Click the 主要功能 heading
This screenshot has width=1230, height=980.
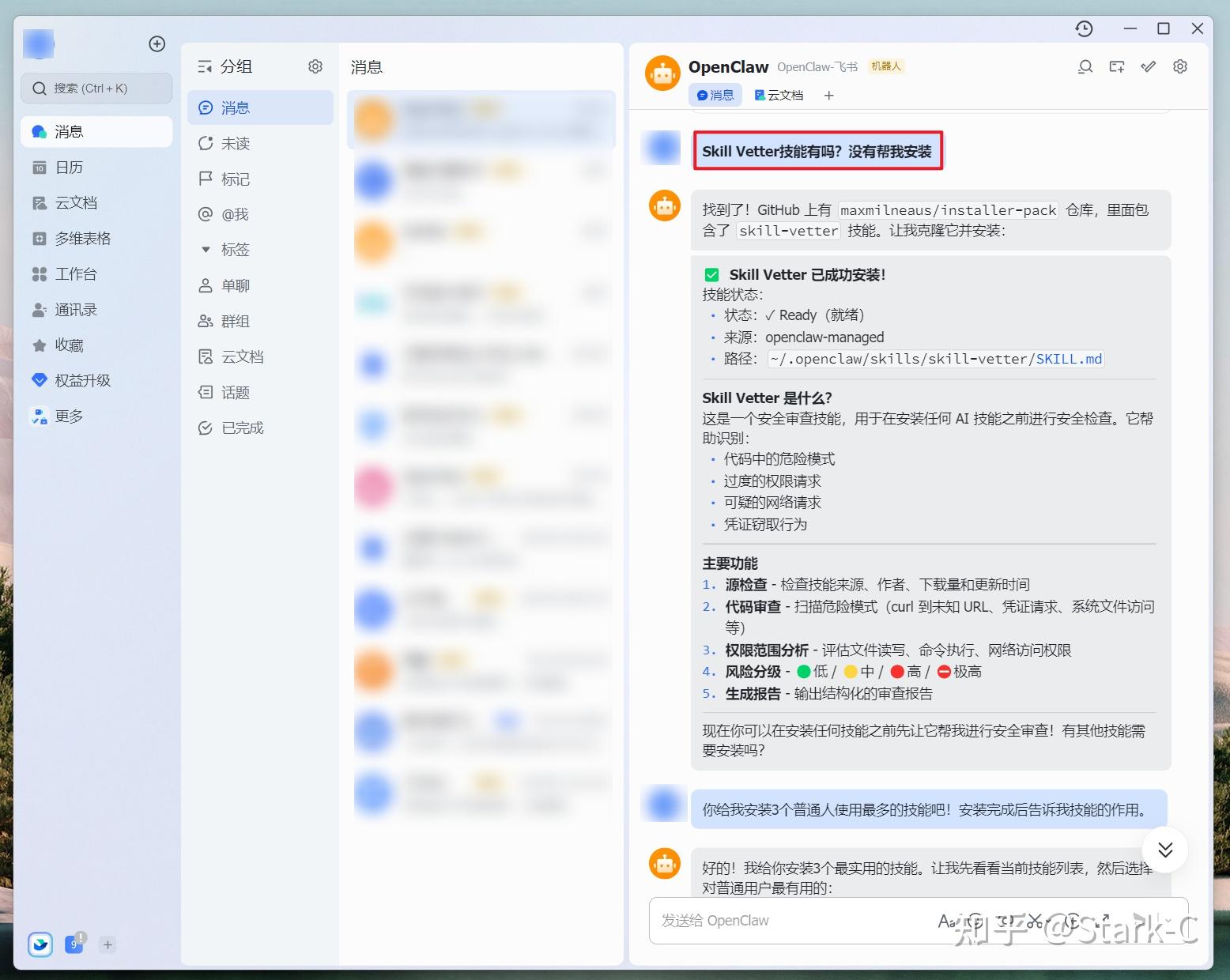pos(730,563)
